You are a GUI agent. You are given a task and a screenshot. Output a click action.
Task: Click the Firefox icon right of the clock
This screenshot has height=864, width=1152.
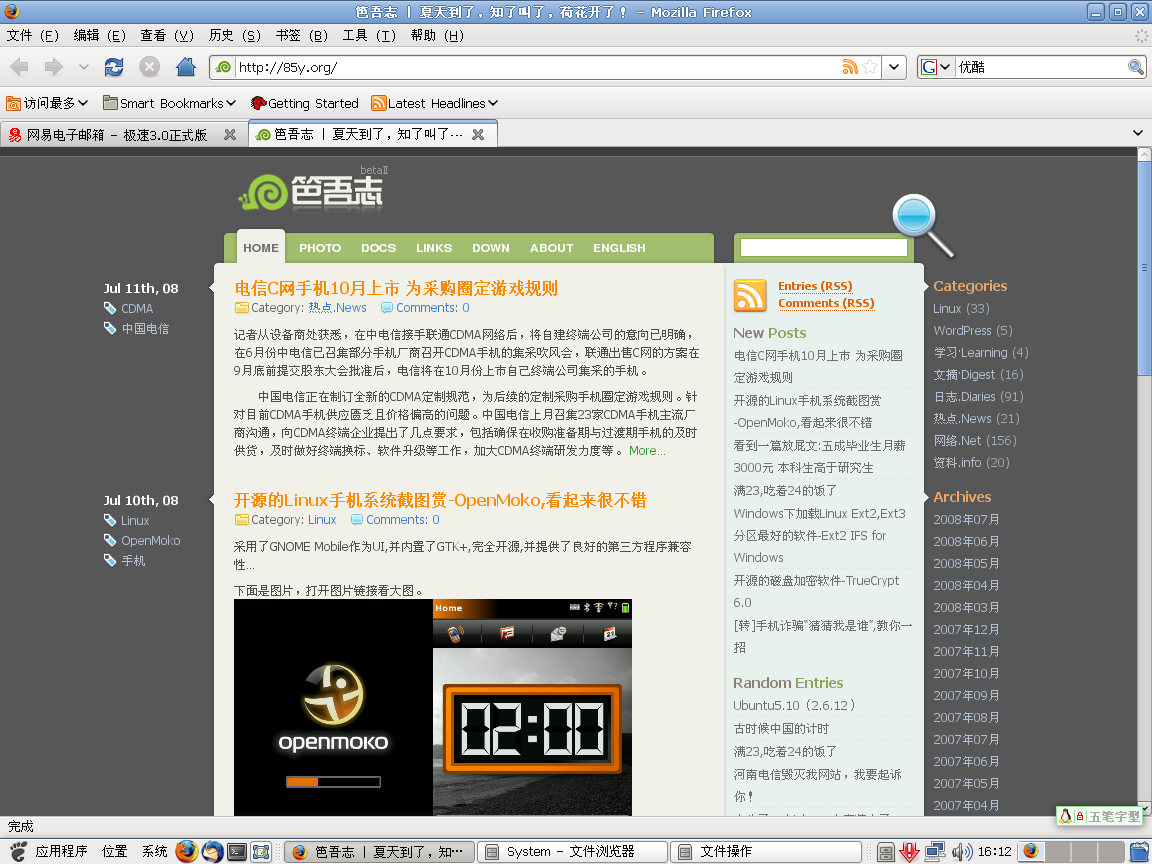click(x=1031, y=851)
